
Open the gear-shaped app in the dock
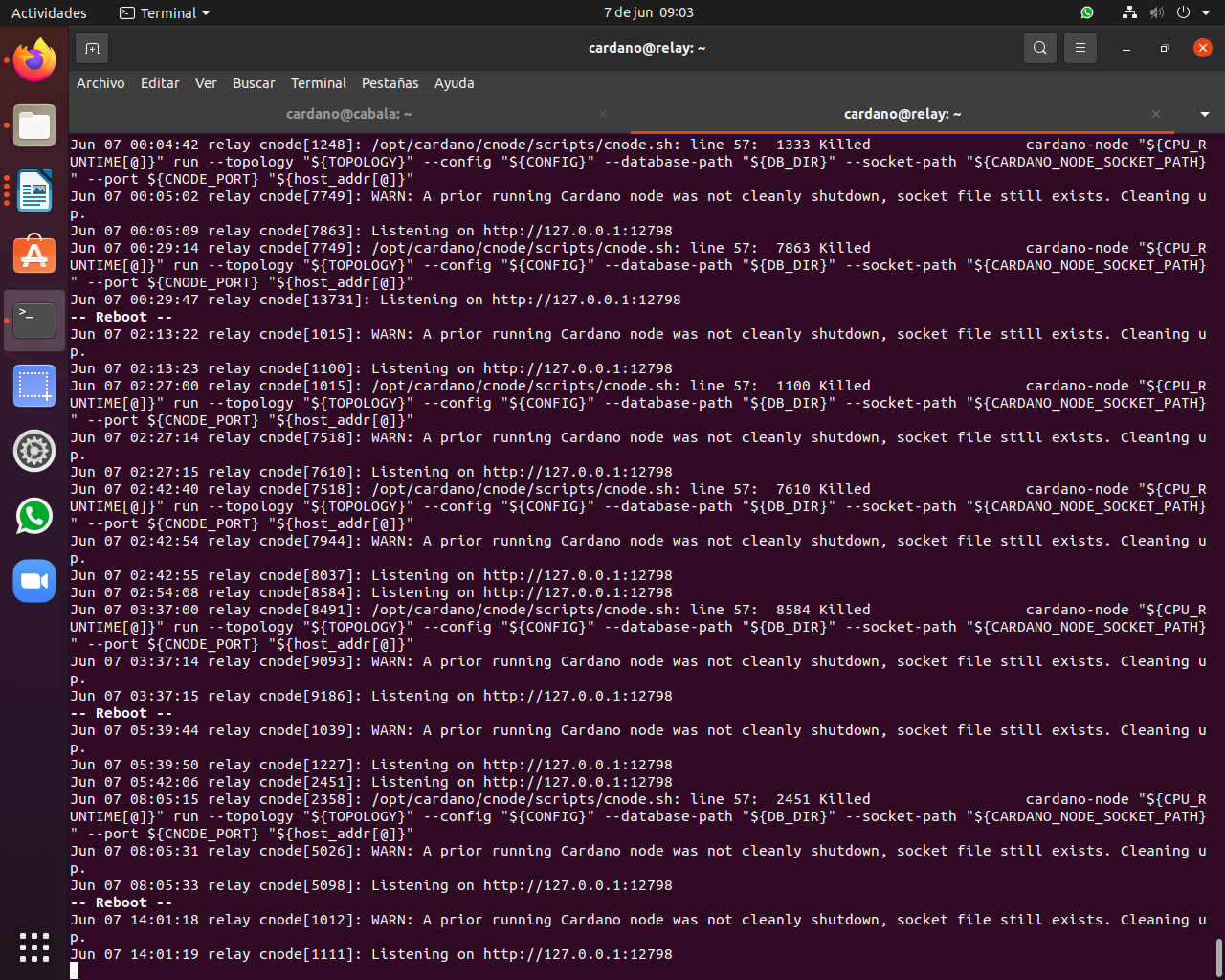click(x=34, y=451)
